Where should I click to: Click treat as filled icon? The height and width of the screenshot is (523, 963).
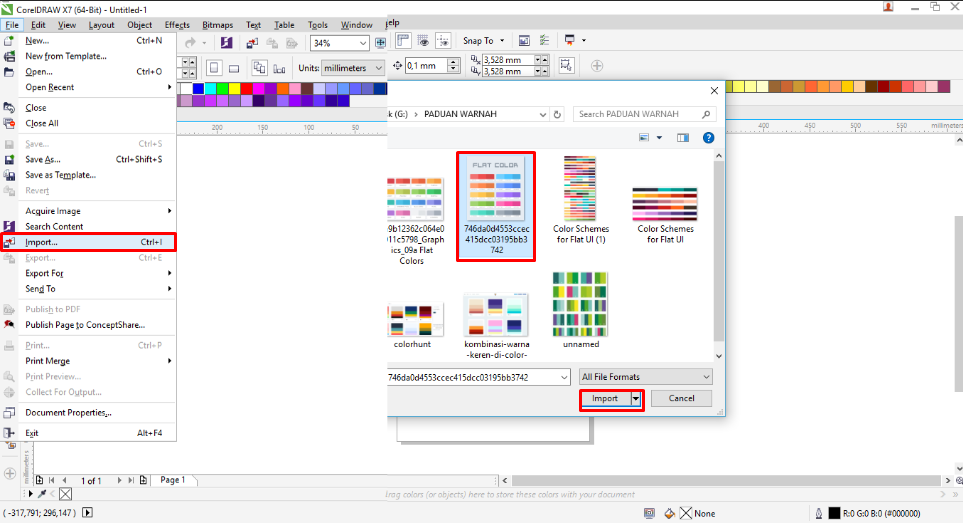click(x=566, y=66)
